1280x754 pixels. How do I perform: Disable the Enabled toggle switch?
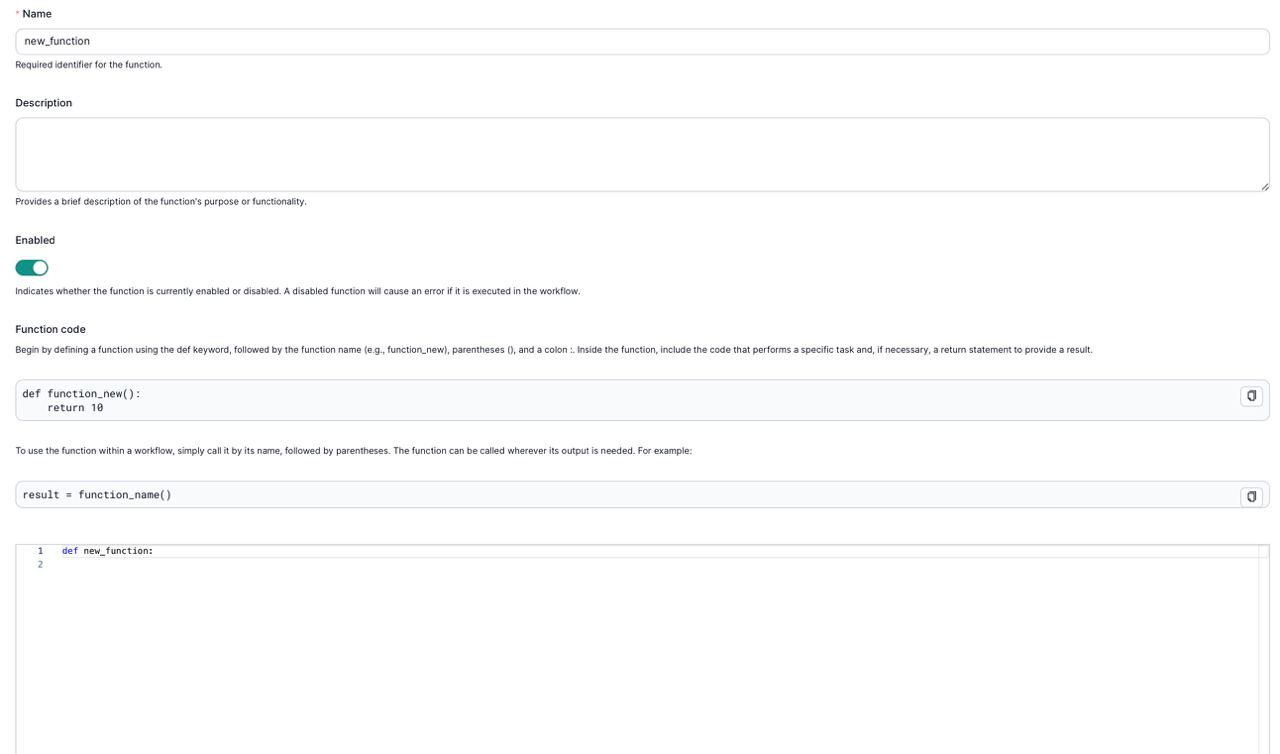point(32,268)
